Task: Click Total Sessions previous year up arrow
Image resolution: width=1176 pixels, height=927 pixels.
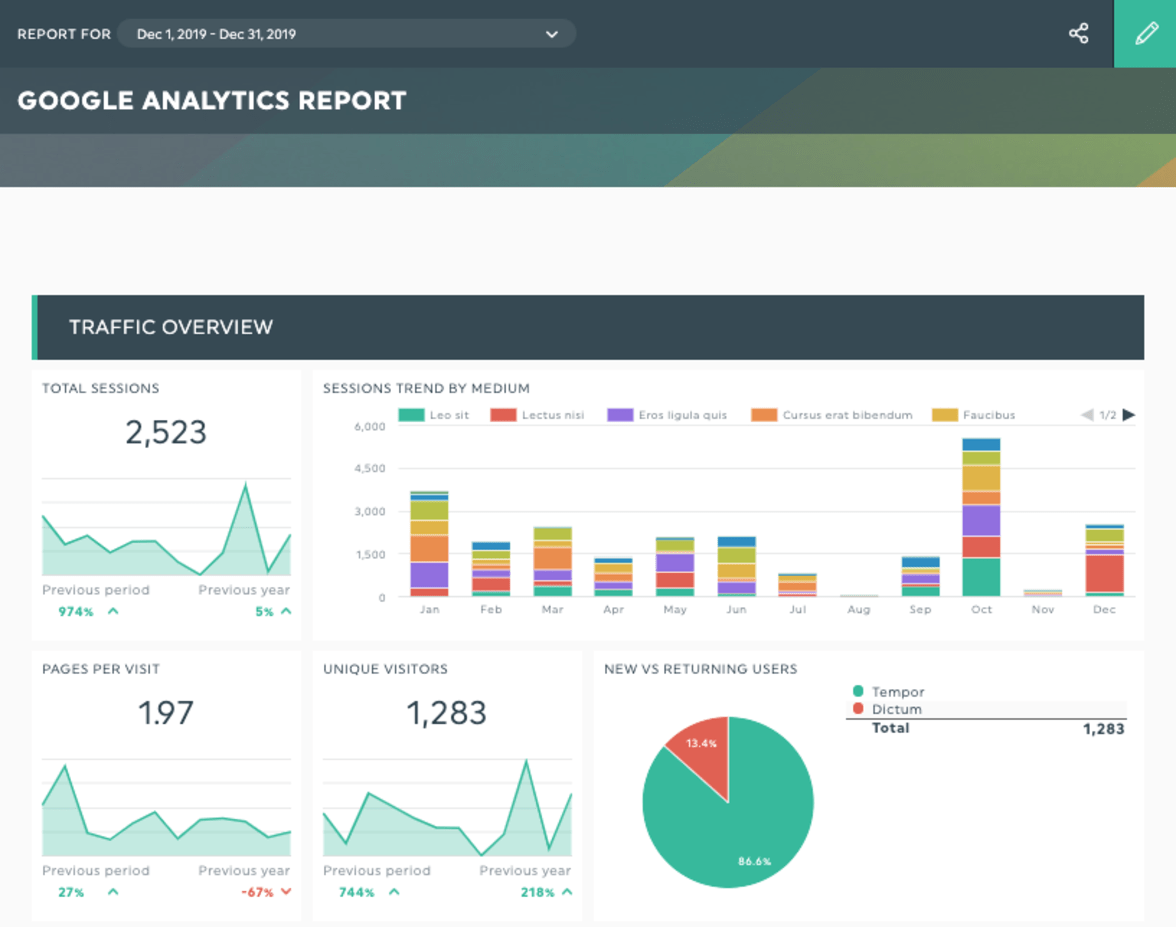Action: [286, 611]
